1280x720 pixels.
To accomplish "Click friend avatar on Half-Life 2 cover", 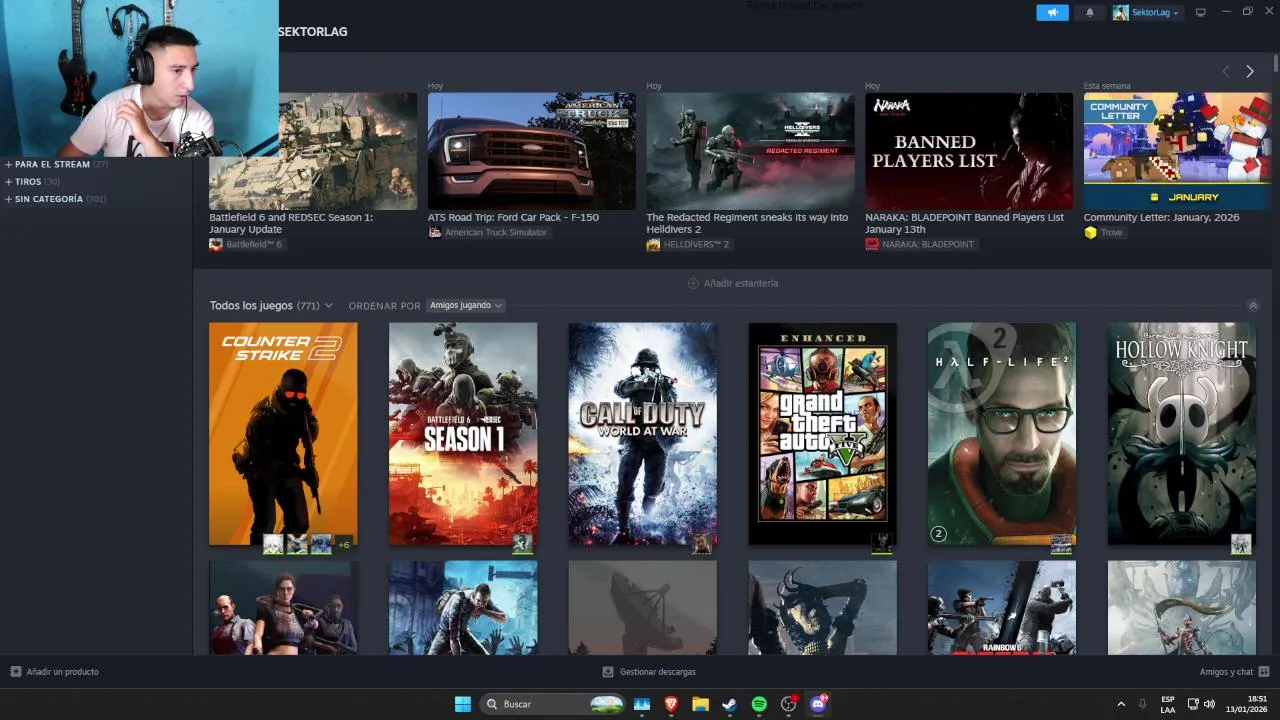I will [x=1061, y=544].
